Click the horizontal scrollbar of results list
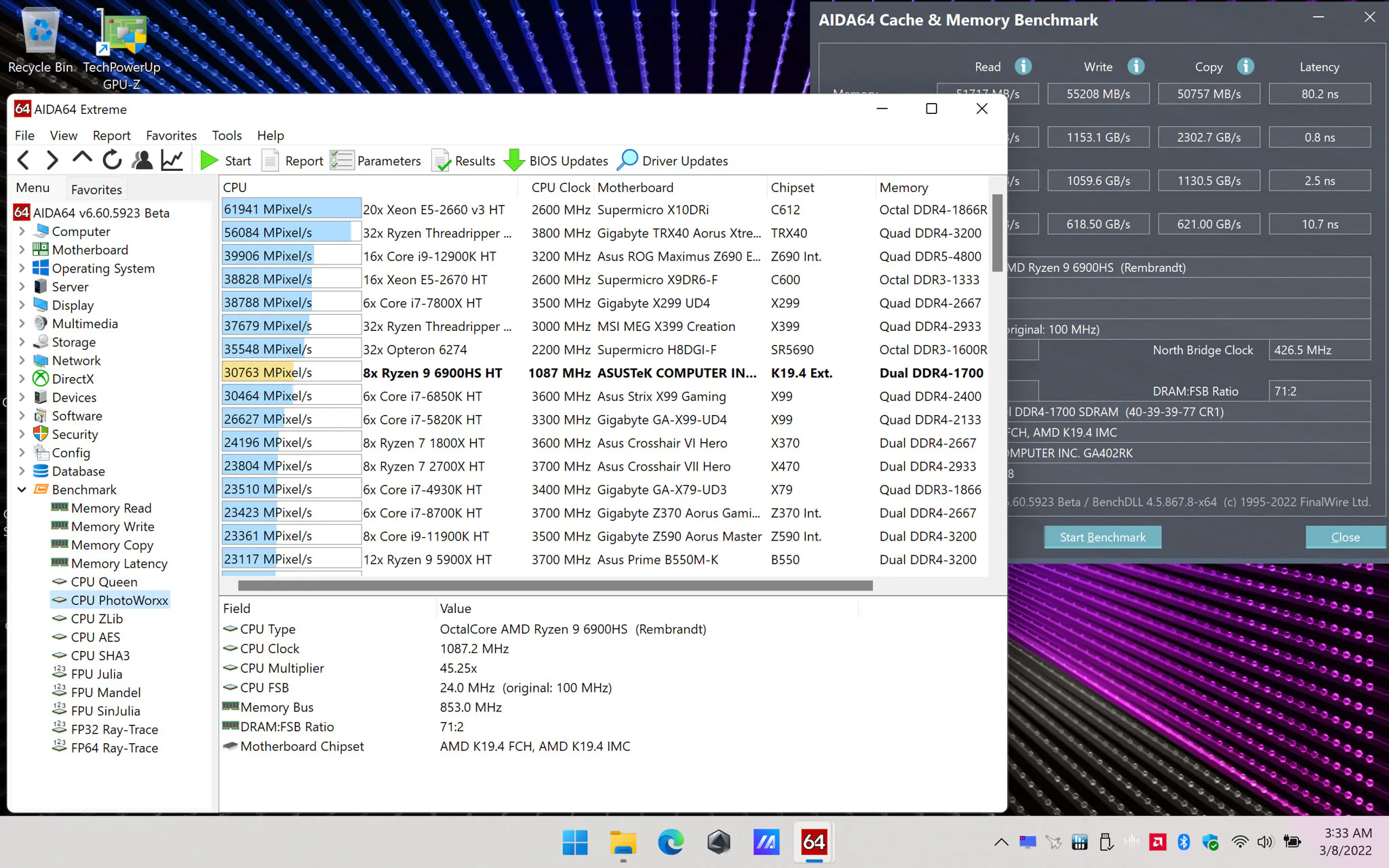 pyautogui.click(x=555, y=585)
